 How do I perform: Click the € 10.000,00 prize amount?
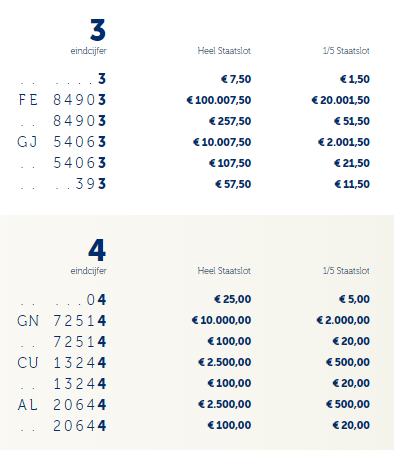click(221, 320)
